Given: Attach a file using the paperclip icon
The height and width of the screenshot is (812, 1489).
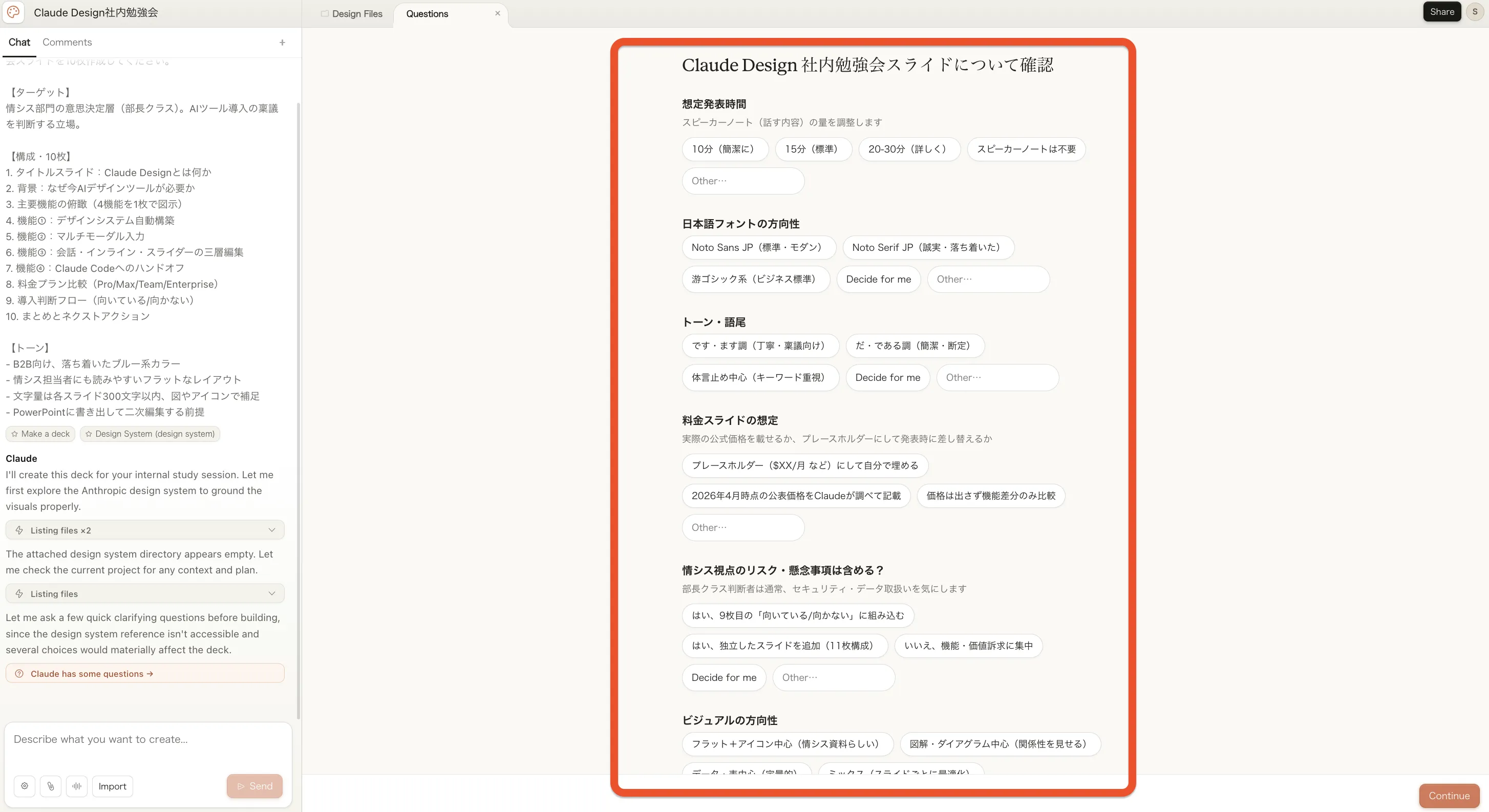Looking at the screenshot, I should tap(50, 786).
